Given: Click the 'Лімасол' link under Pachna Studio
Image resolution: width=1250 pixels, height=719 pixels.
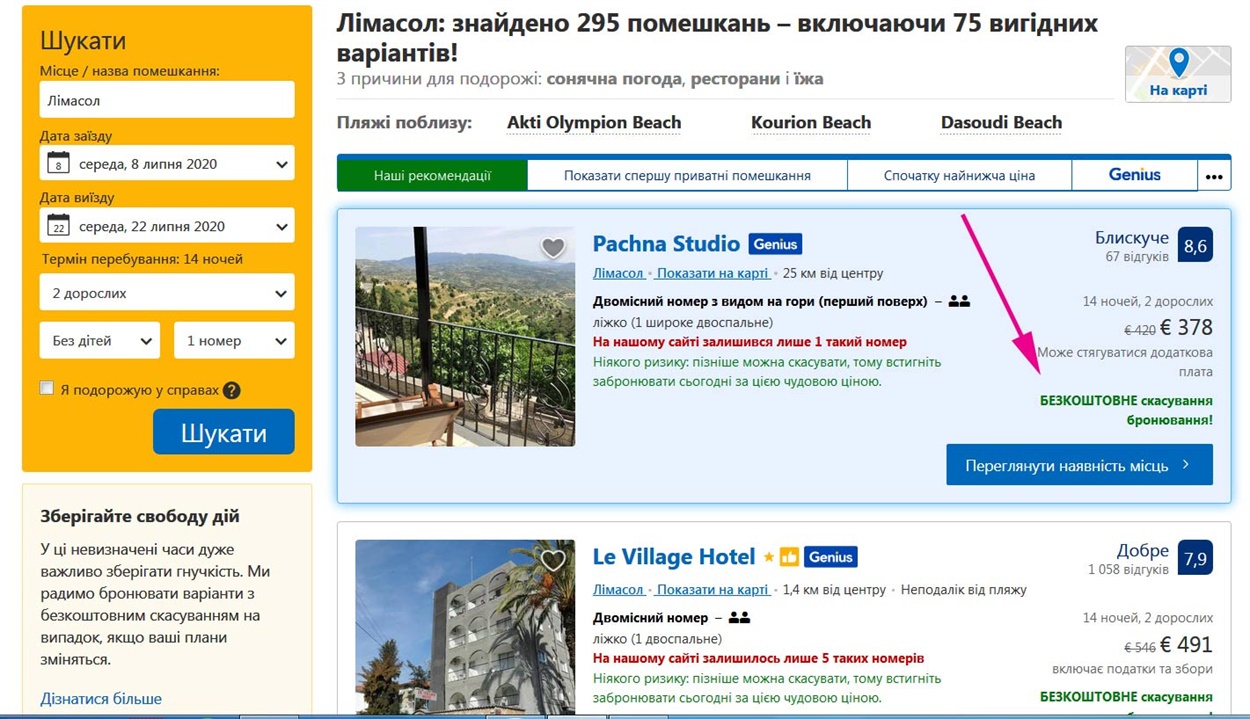Looking at the screenshot, I should point(618,273).
